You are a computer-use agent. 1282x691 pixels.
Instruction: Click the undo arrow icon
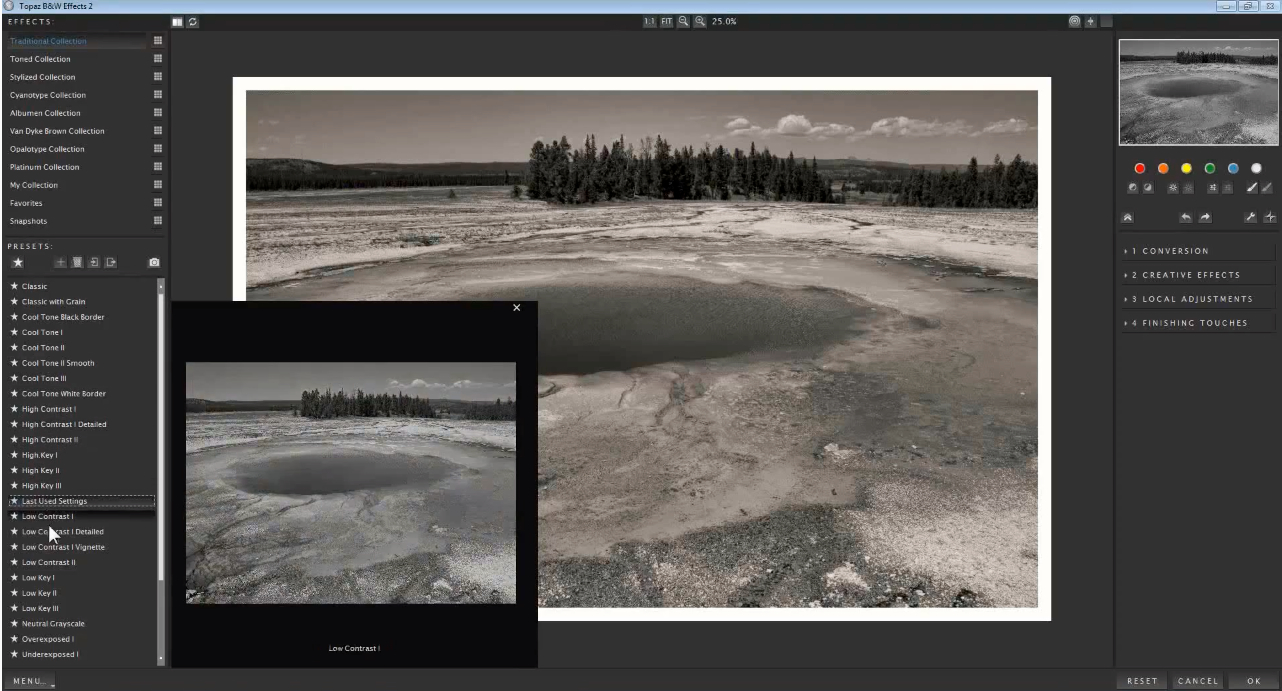[x=1185, y=217]
